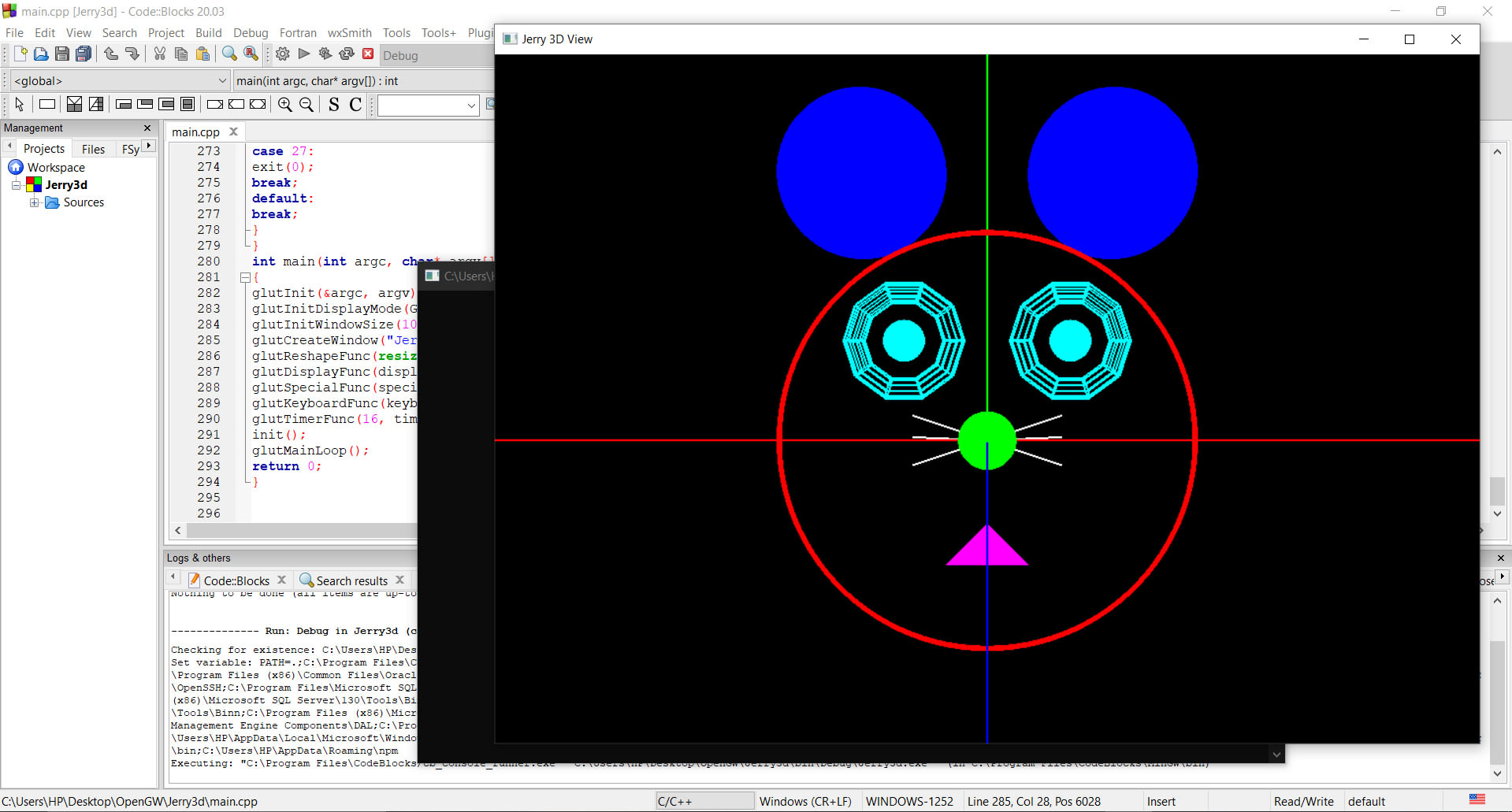Run the program with the play icon
1512x812 pixels.
click(304, 54)
